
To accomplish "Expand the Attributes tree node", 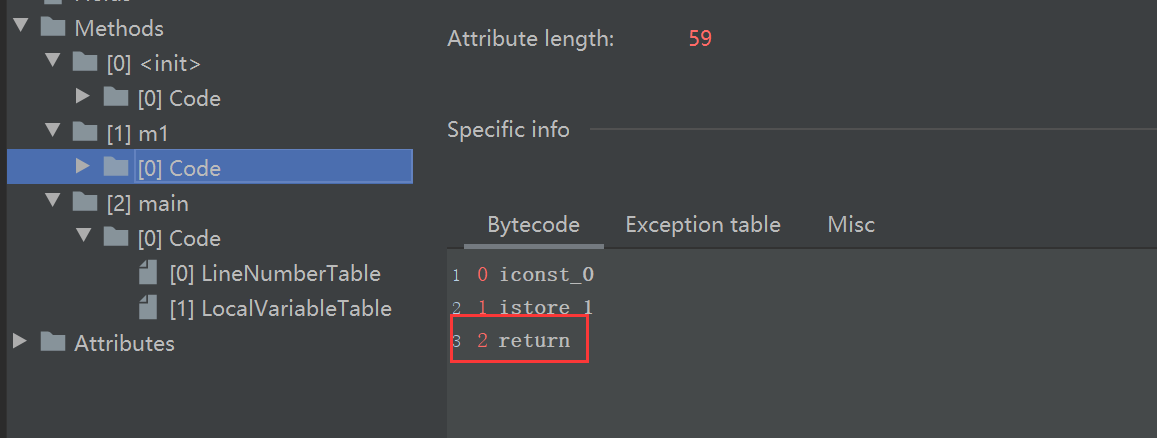I will click(20, 343).
